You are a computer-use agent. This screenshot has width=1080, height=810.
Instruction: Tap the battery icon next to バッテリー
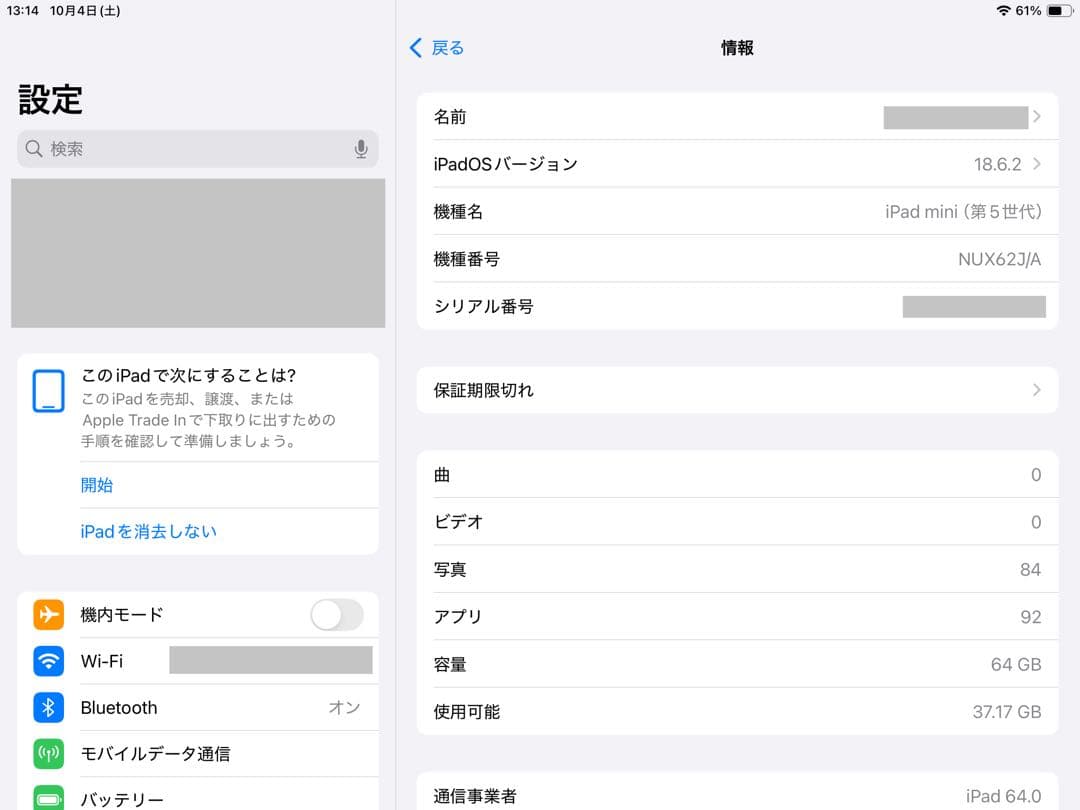(x=48, y=798)
